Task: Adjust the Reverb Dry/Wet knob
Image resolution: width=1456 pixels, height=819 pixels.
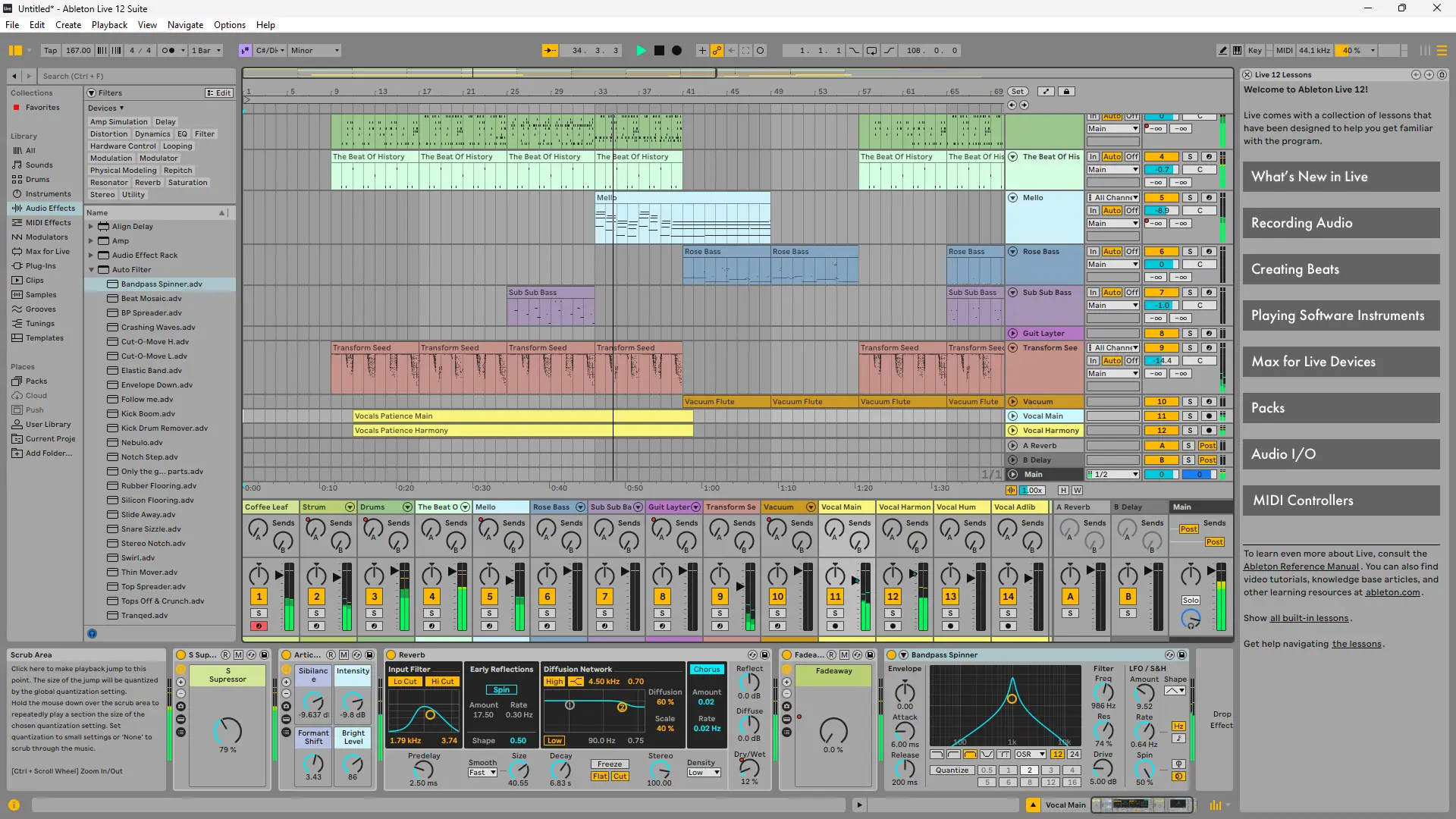Action: (x=749, y=768)
